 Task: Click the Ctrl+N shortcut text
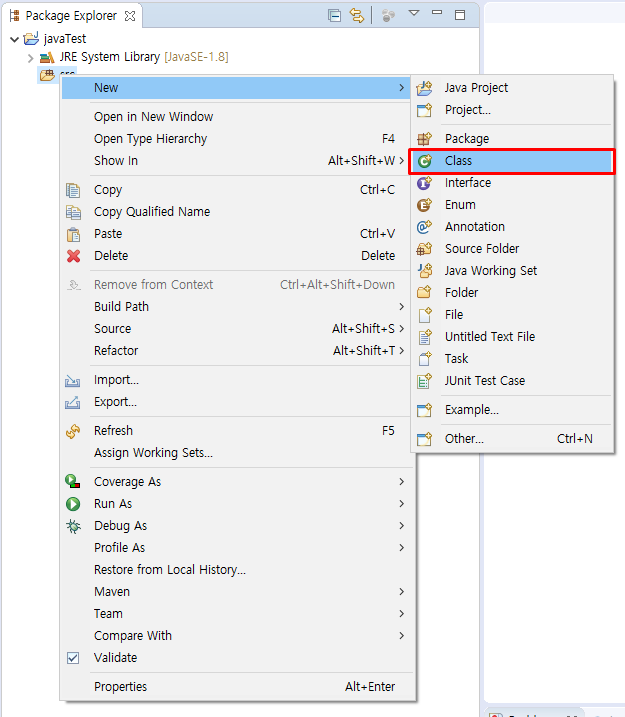pyautogui.click(x=574, y=439)
